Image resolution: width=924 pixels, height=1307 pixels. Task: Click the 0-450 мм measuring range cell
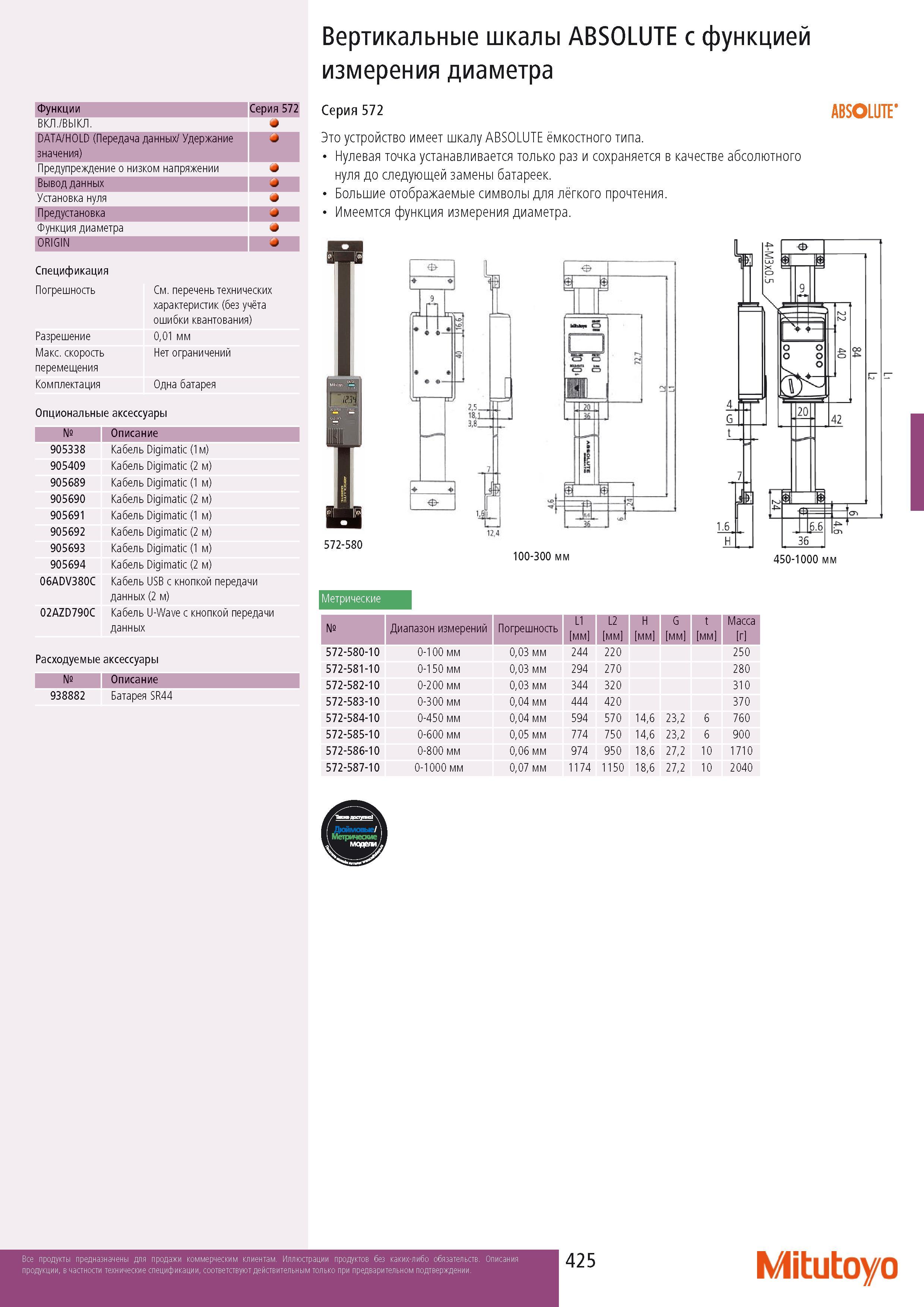pos(439,718)
